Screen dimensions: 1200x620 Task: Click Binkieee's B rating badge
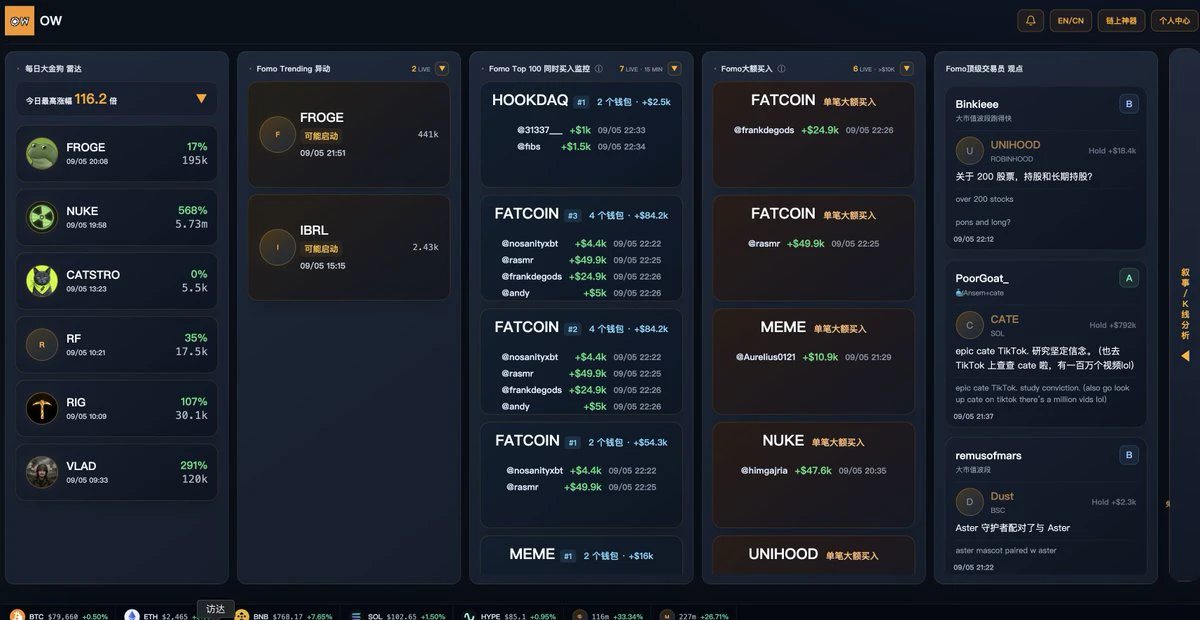coord(1129,104)
